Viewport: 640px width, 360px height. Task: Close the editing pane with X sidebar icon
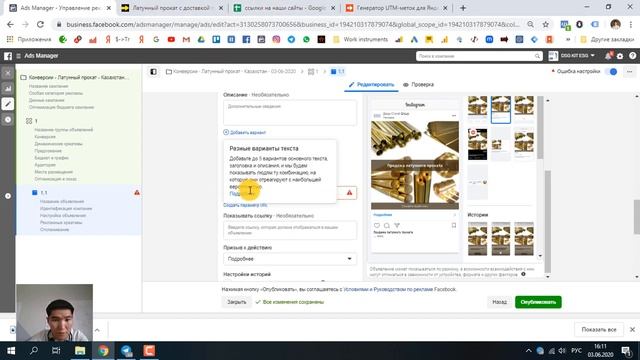[x=8, y=73]
